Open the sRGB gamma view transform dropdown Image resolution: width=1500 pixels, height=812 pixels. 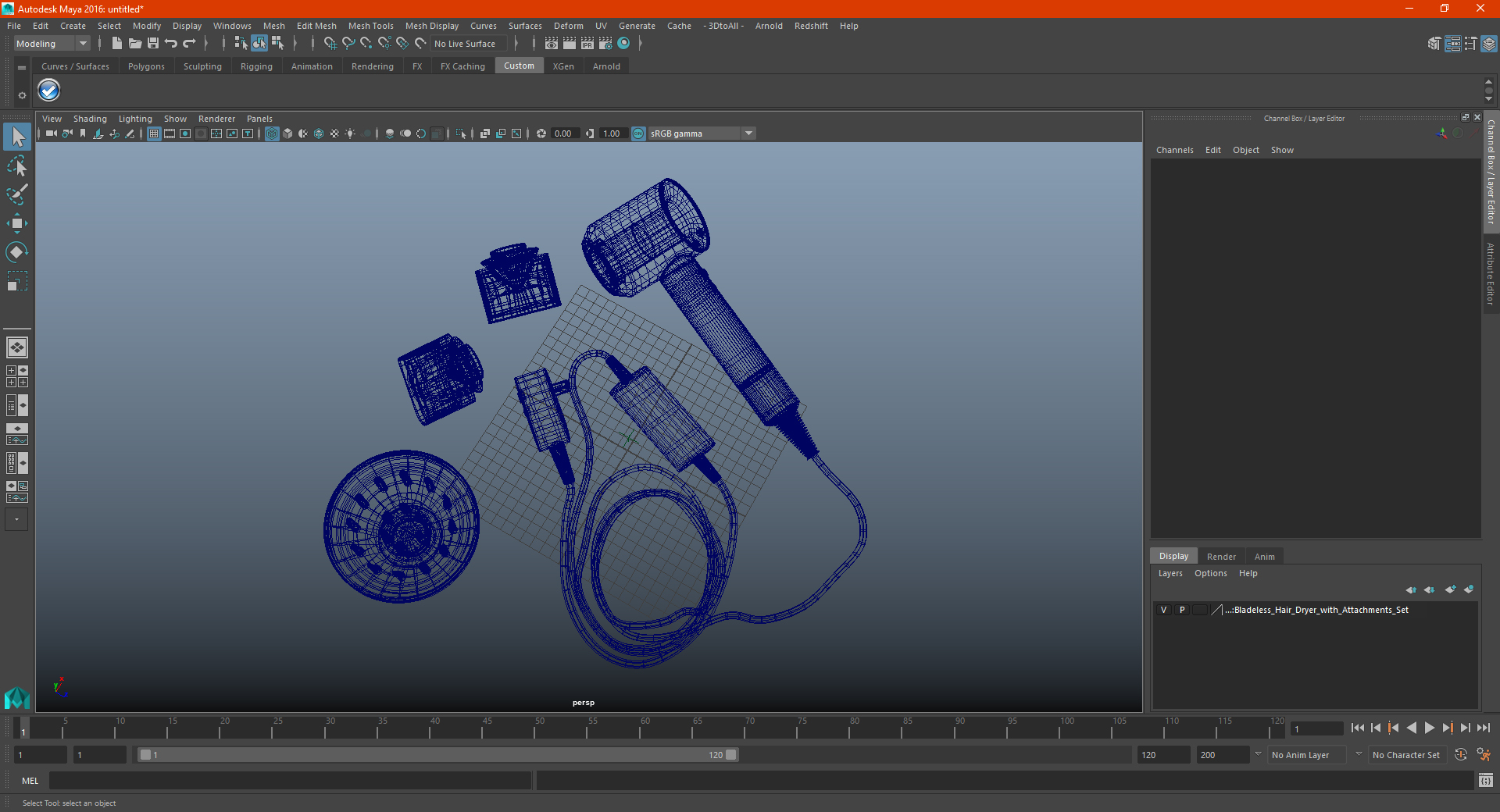coord(702,134)
